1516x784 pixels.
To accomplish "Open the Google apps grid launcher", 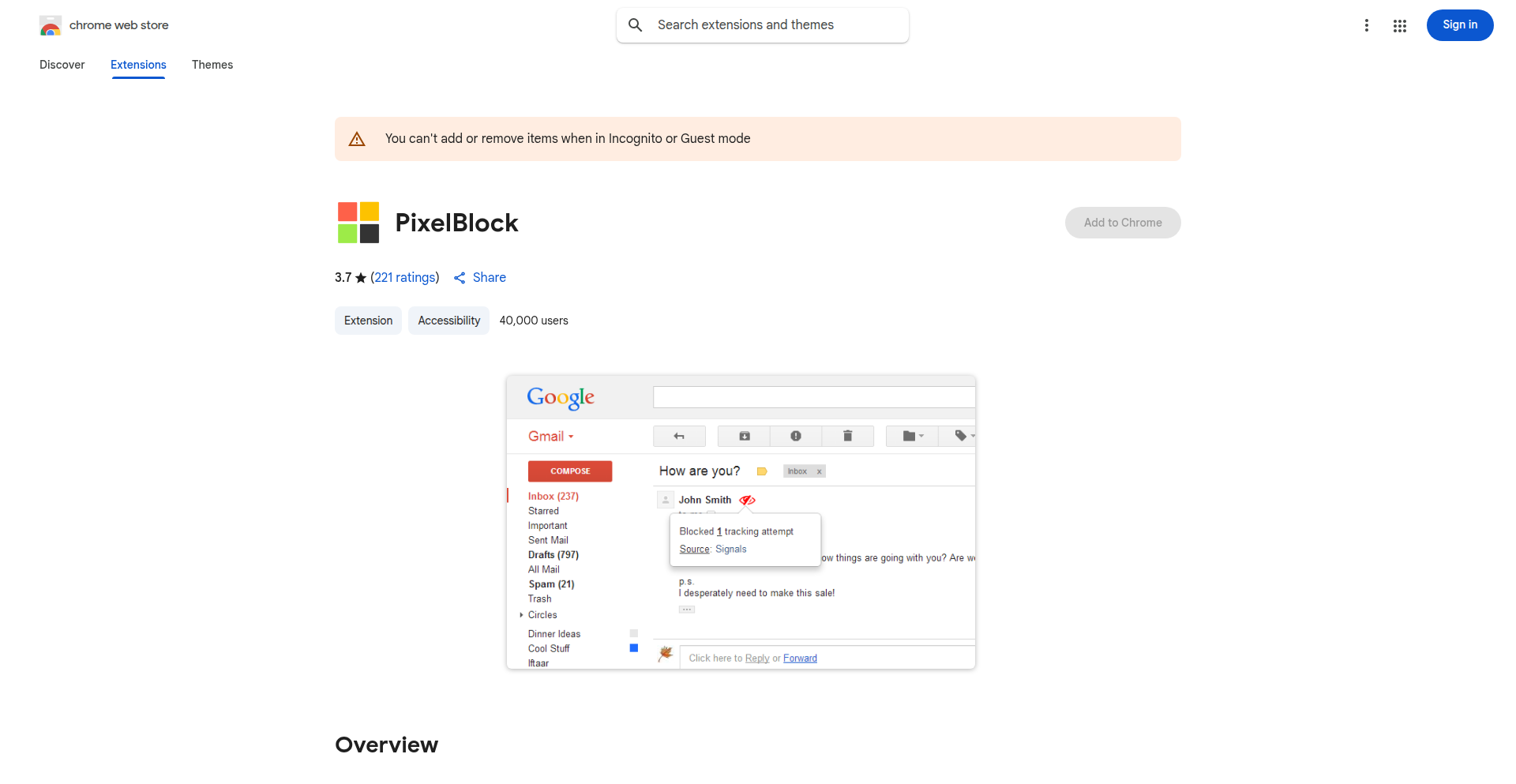I will click(1400, 25).
